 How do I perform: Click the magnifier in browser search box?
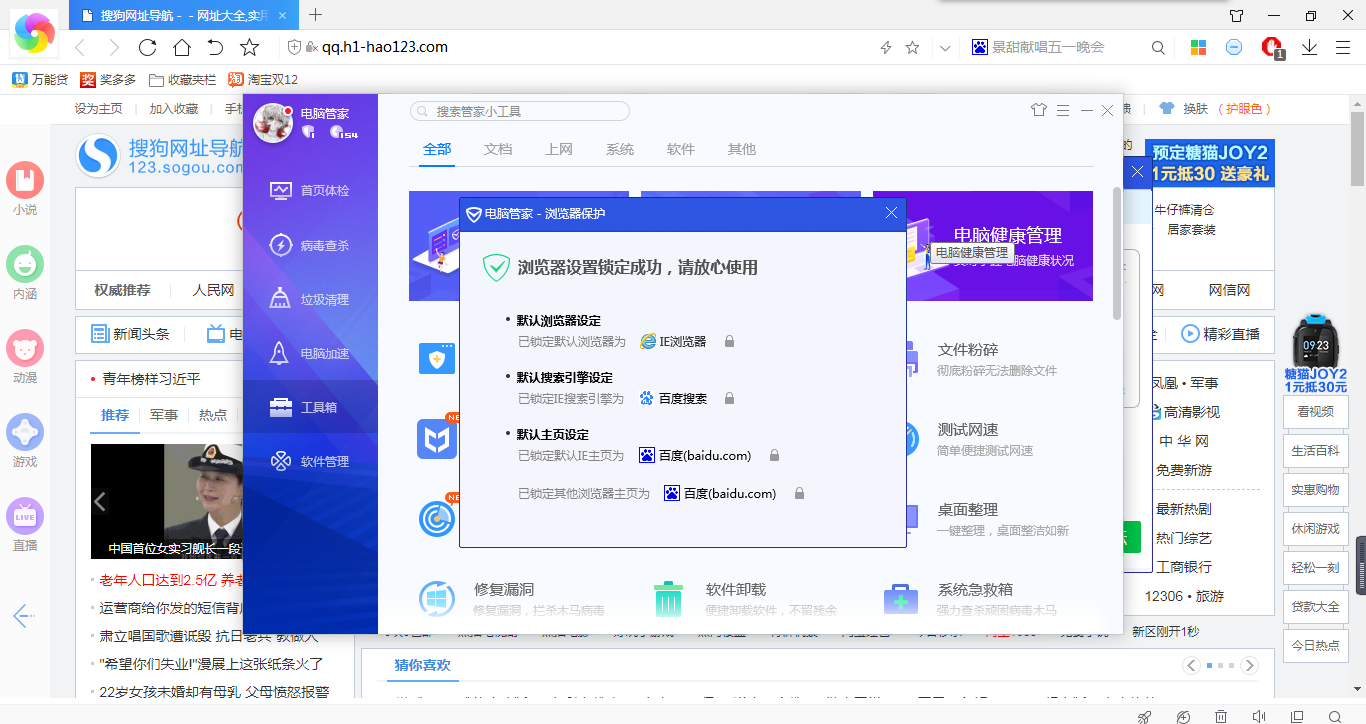[1158, 47]
